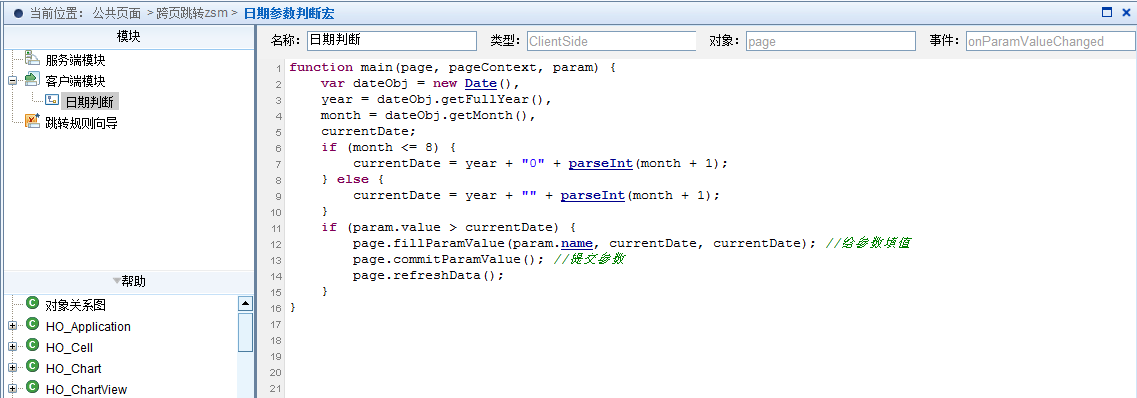Click 跨页跳转zsm in the breadcrumb
1137x398 pixels.
(x=192, y=13)
